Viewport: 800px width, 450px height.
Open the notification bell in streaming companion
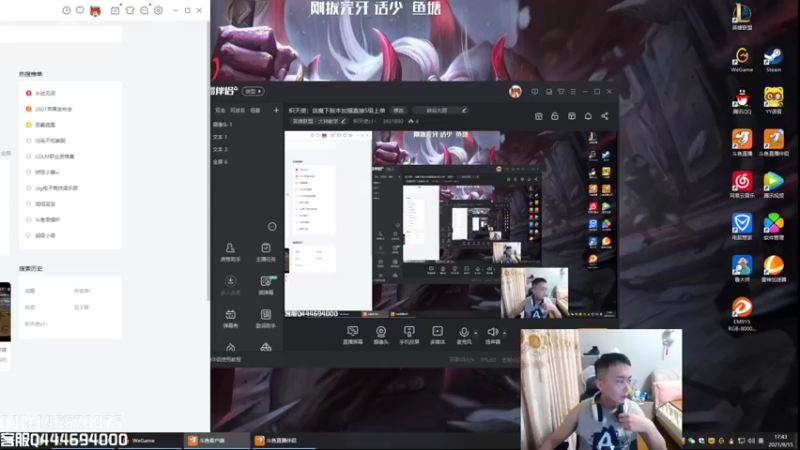(x=588, y=116)
